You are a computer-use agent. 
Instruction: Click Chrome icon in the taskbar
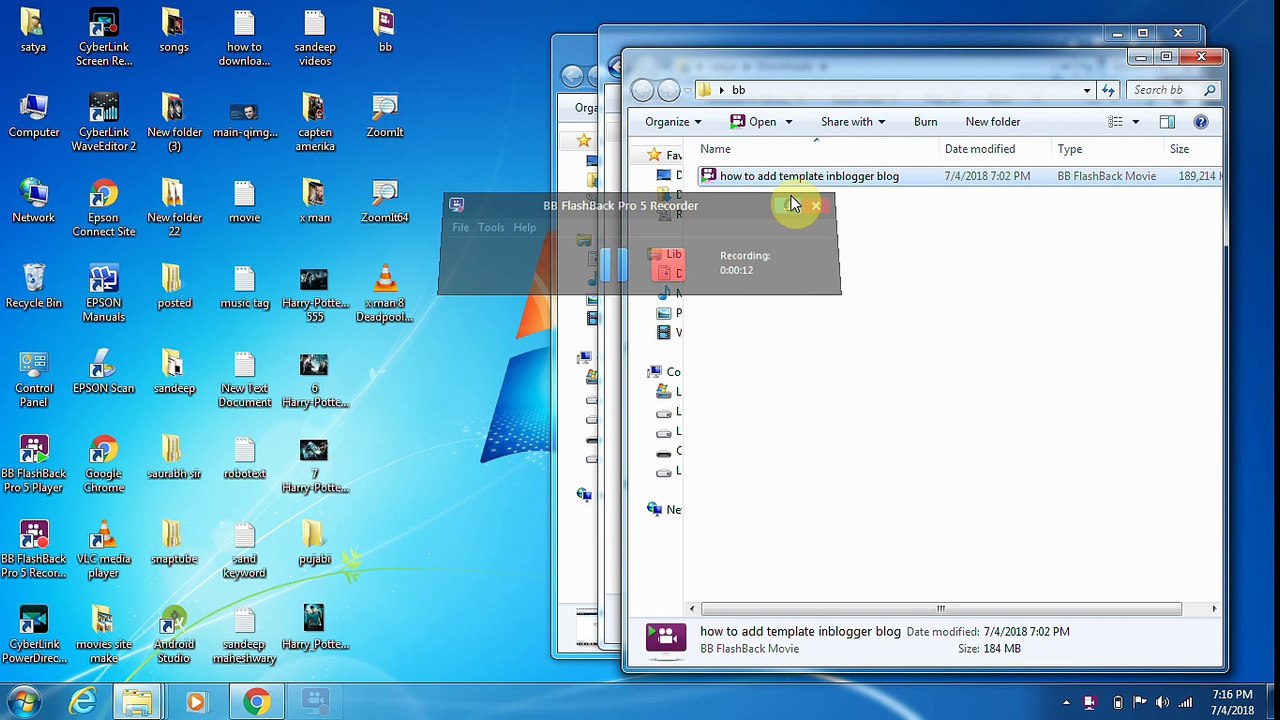tap(256, 703)
